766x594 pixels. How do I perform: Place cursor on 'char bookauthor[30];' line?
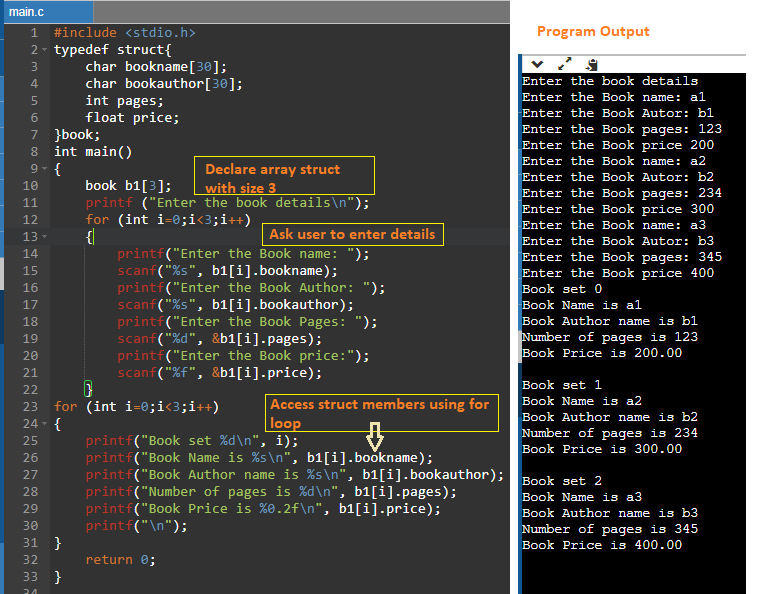click(x=164, y=84)
